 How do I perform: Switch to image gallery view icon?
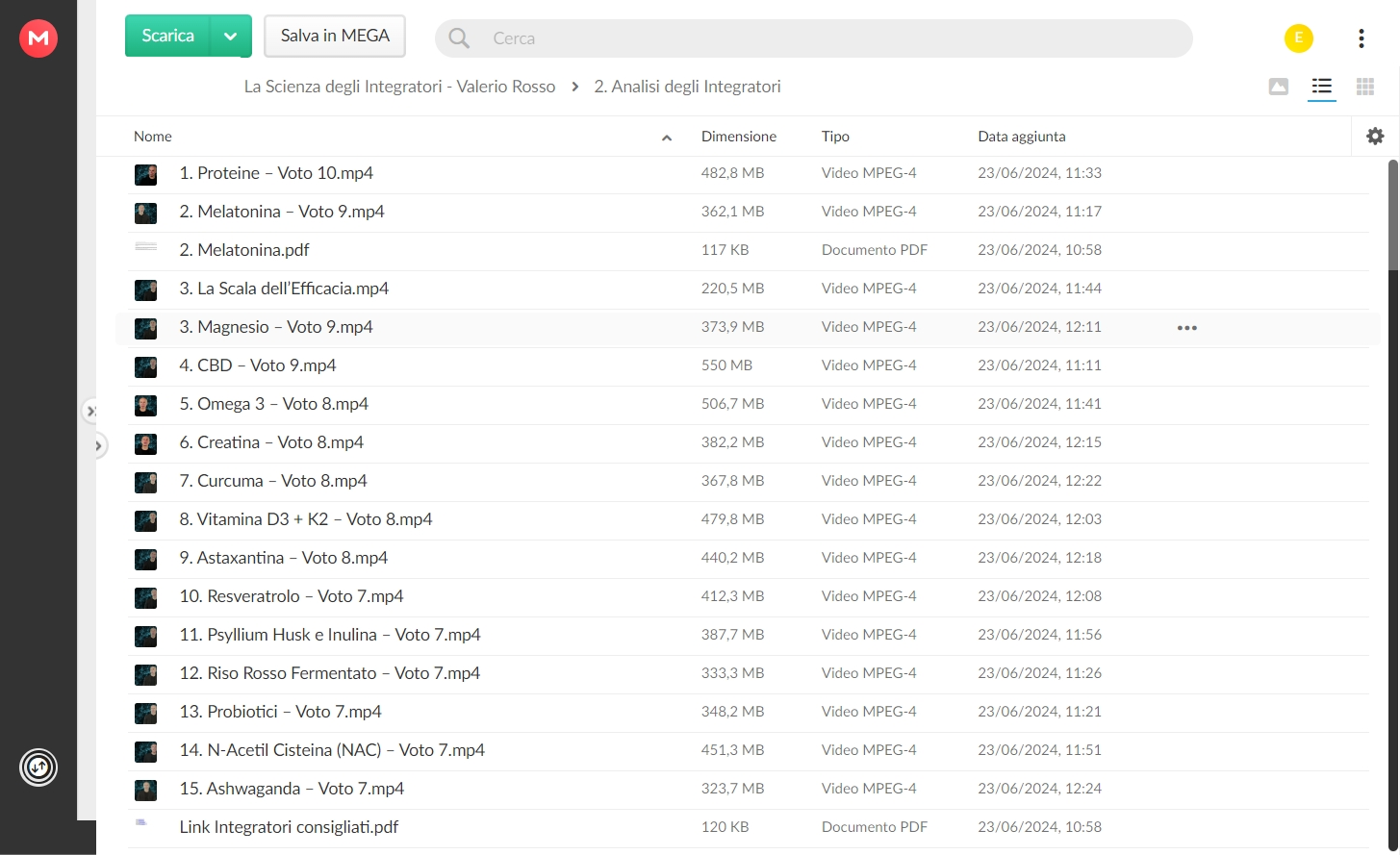tap(1279, 87)
